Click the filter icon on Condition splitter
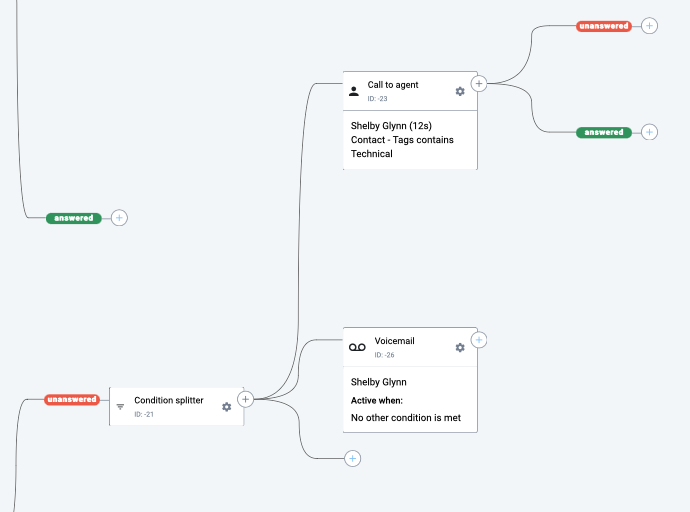 click(x=121, y=407)
